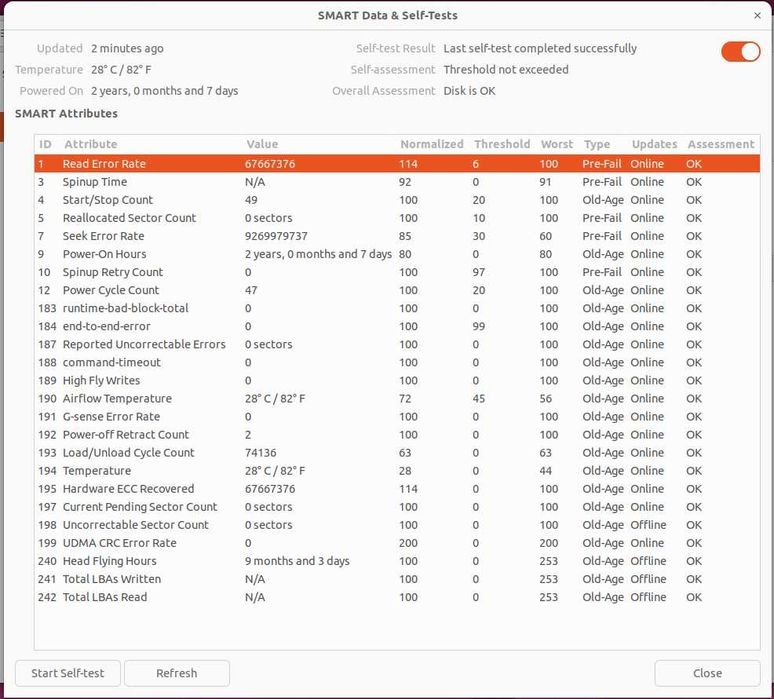Click the '2 minutes ago' updated value
Viewport: 774px width, 699px height.
tap(127, 48)
